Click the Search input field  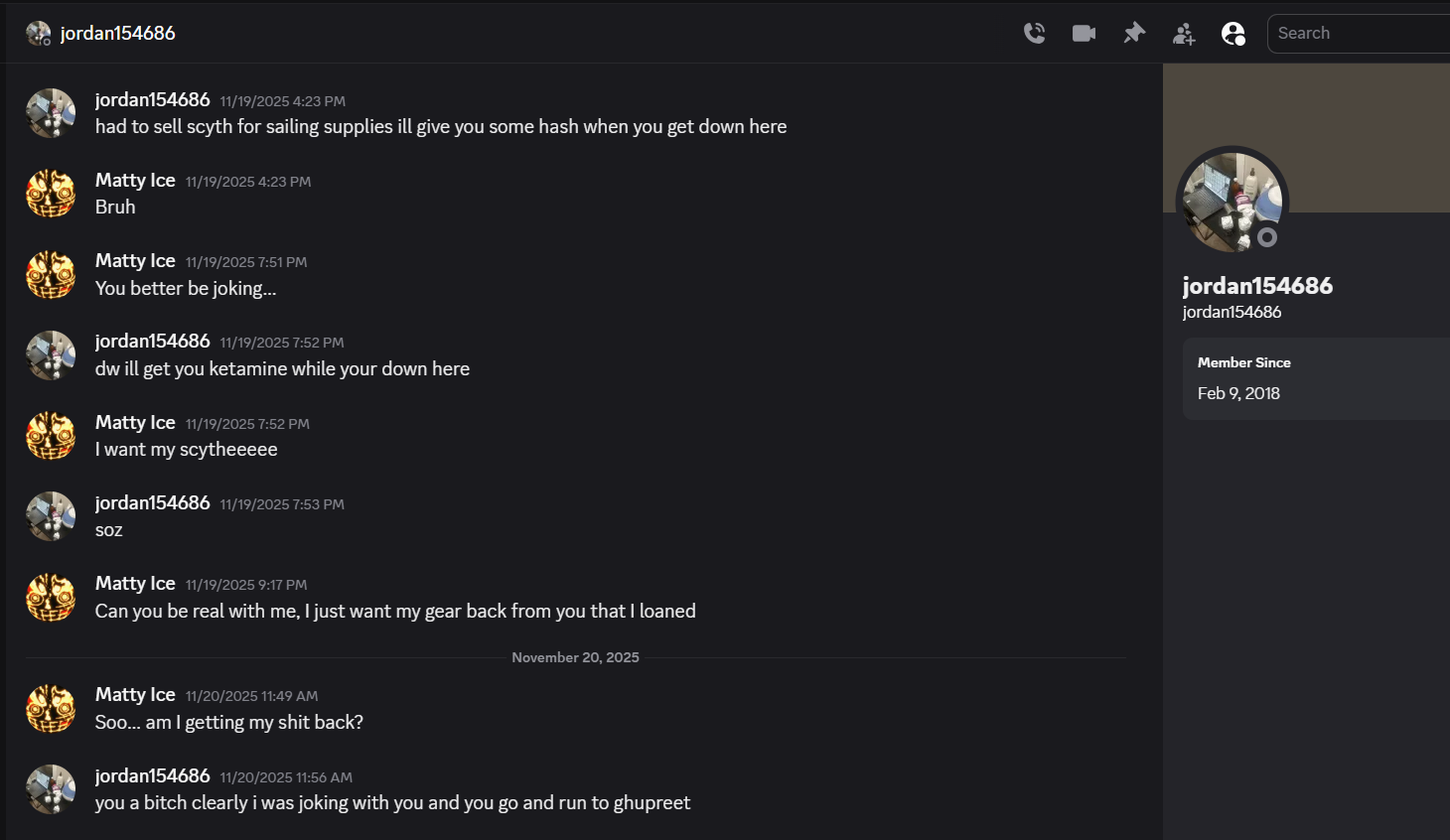tap(1361, 33)
